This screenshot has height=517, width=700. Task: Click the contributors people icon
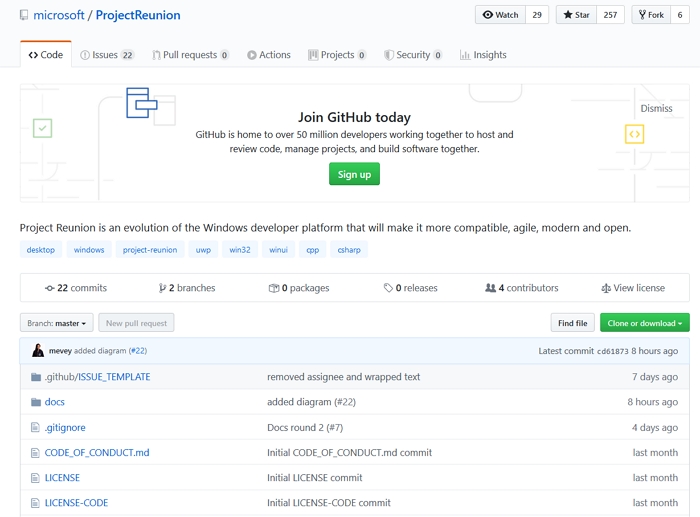pyautogui.click(x=490, y=288)
